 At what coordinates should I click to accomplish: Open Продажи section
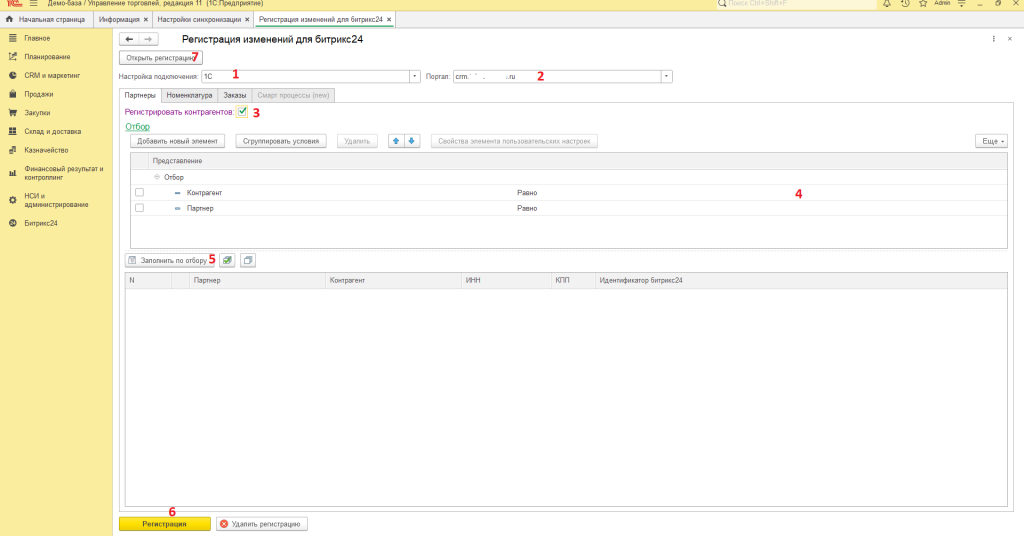pyautogui.click(x=39, y=94)
